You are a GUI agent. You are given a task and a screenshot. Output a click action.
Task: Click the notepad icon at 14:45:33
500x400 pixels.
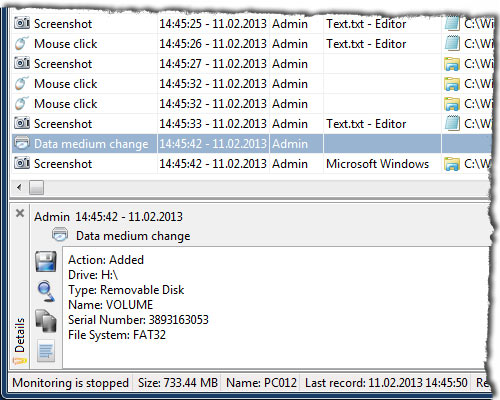point(452,124)
